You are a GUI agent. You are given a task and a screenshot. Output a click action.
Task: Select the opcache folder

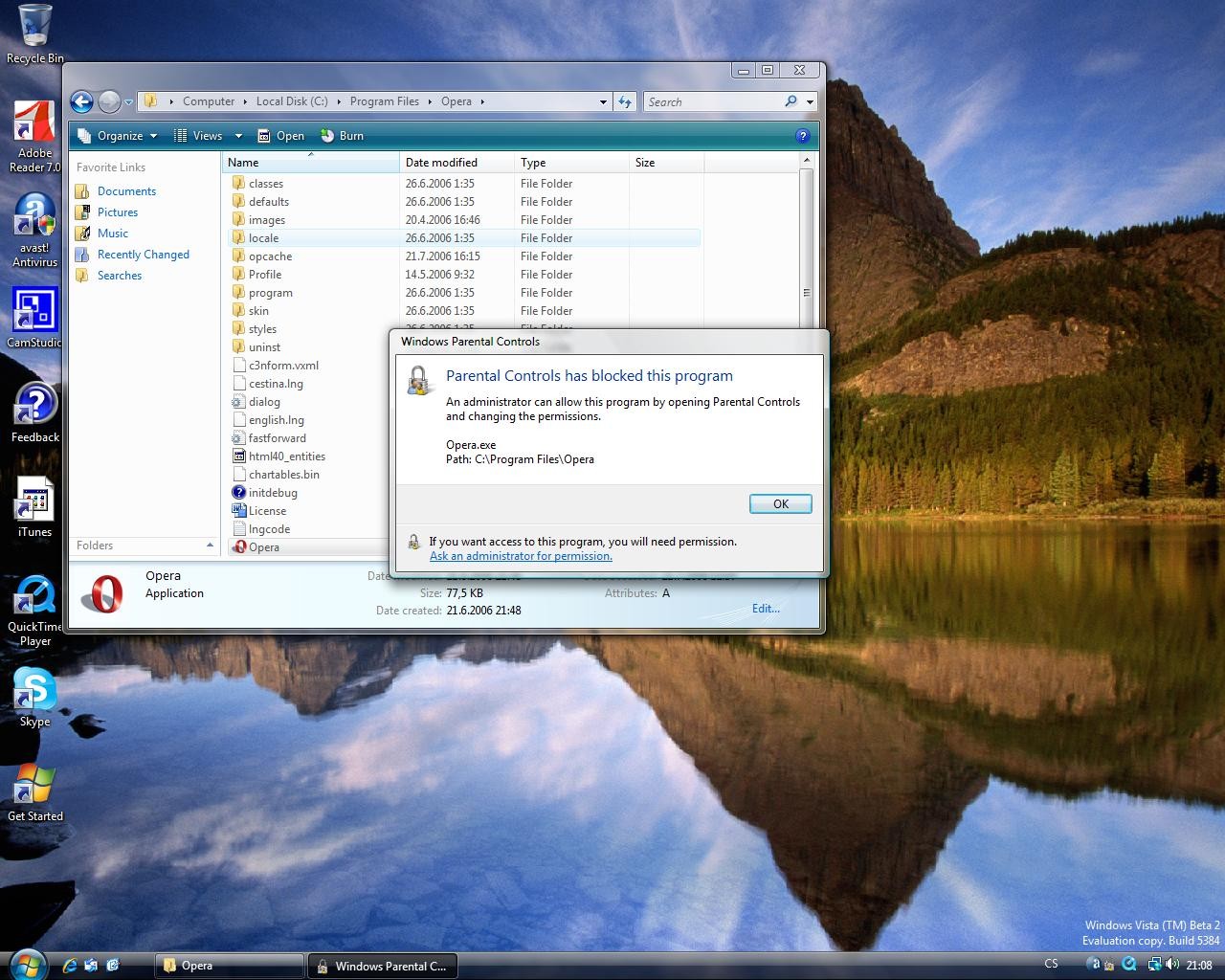(x=261, y=256)
